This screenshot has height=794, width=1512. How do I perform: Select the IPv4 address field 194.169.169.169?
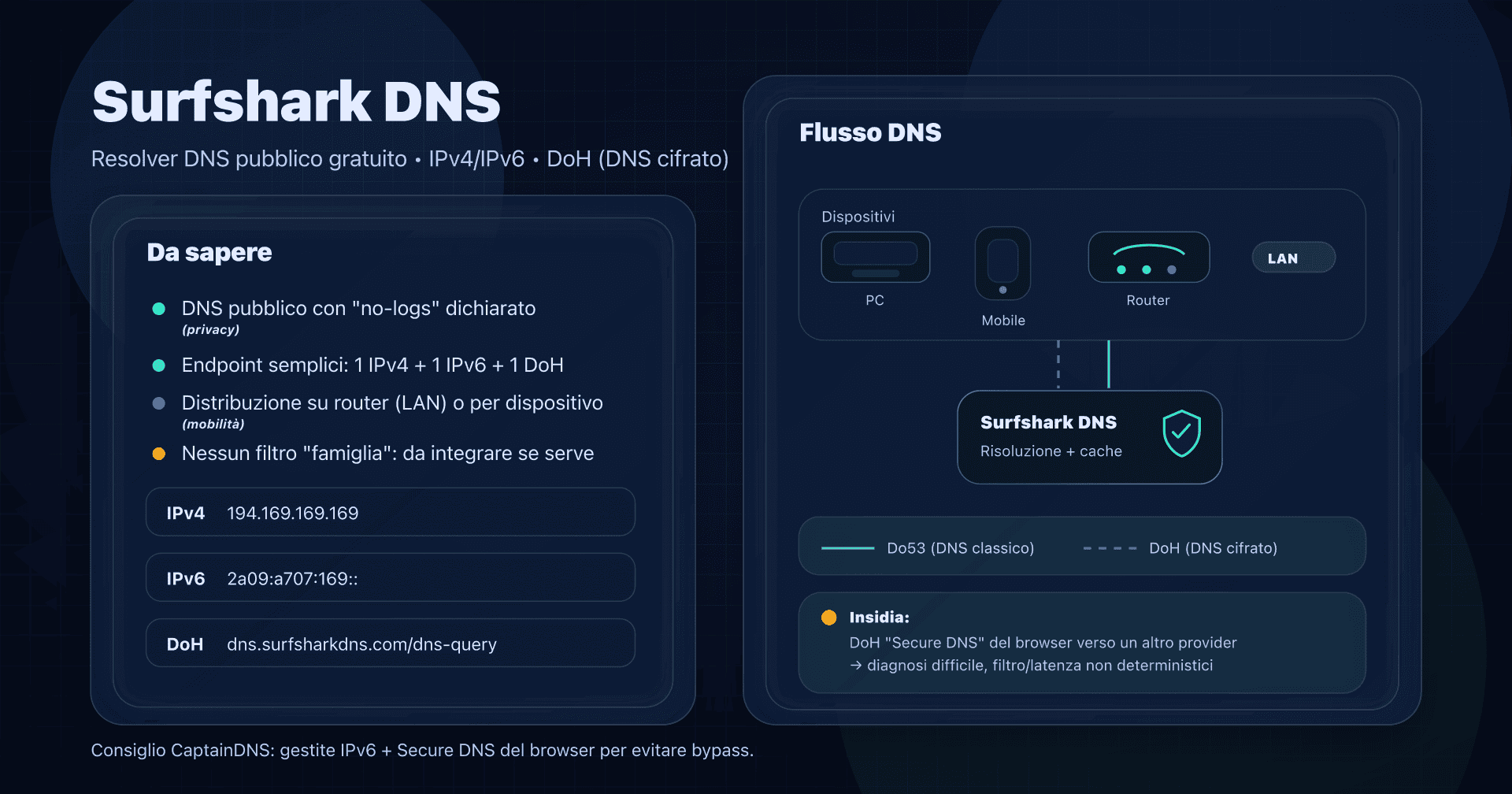pos(390,512)
